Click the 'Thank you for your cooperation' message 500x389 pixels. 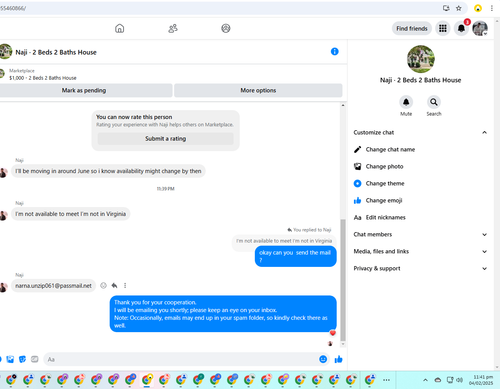point(223,314)
